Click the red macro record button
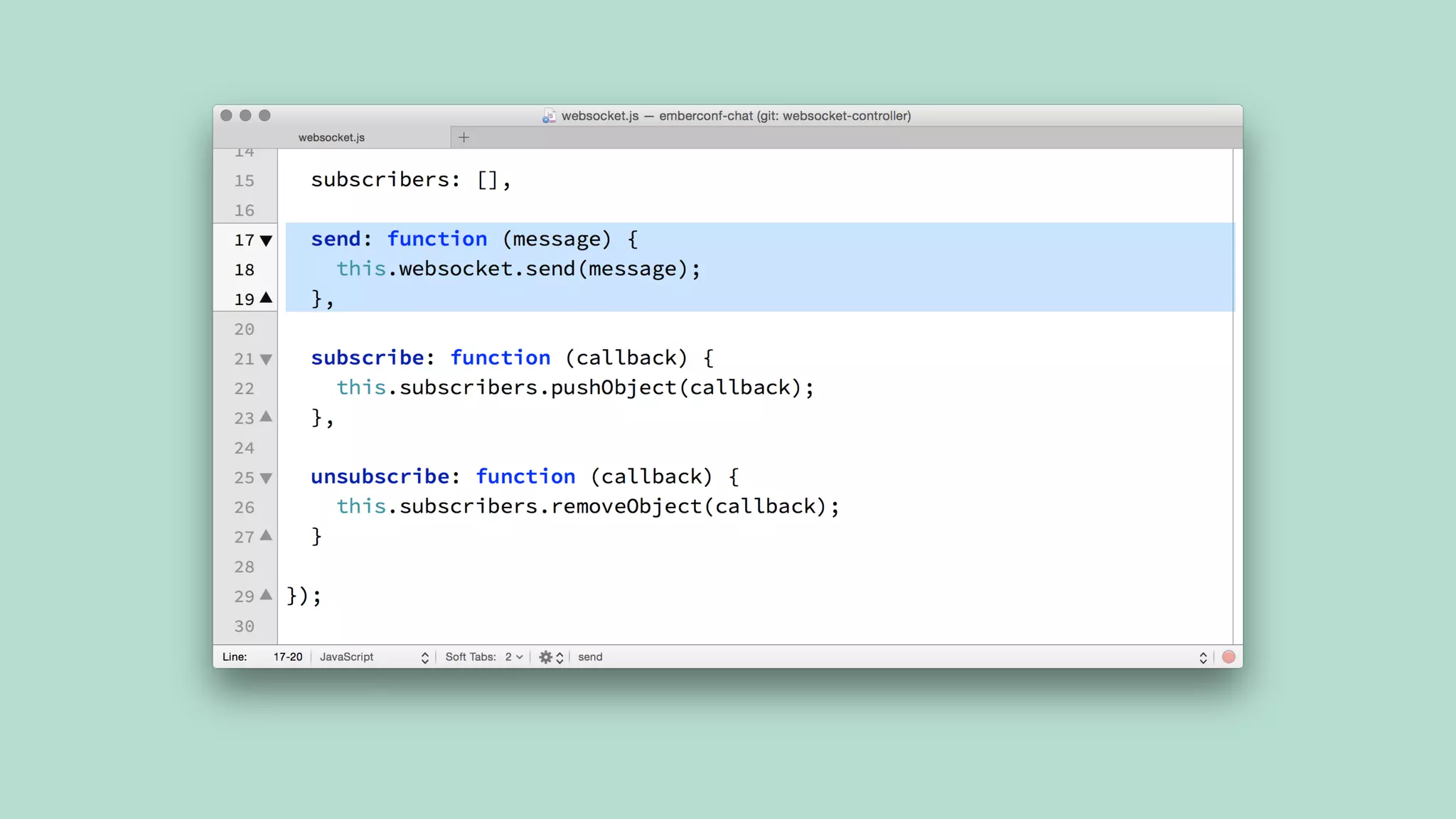 [1228, 657]
